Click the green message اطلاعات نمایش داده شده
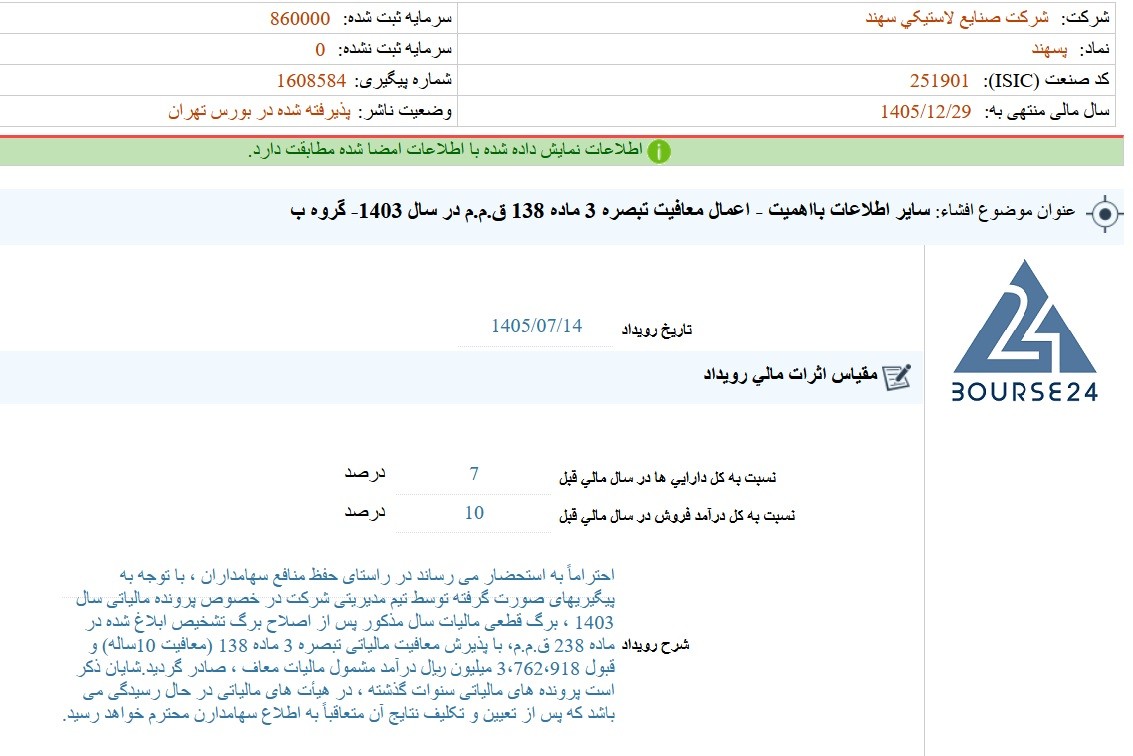Image resolution: width=1133 pixels, height=756 pixels. click(x=445, y=150)
